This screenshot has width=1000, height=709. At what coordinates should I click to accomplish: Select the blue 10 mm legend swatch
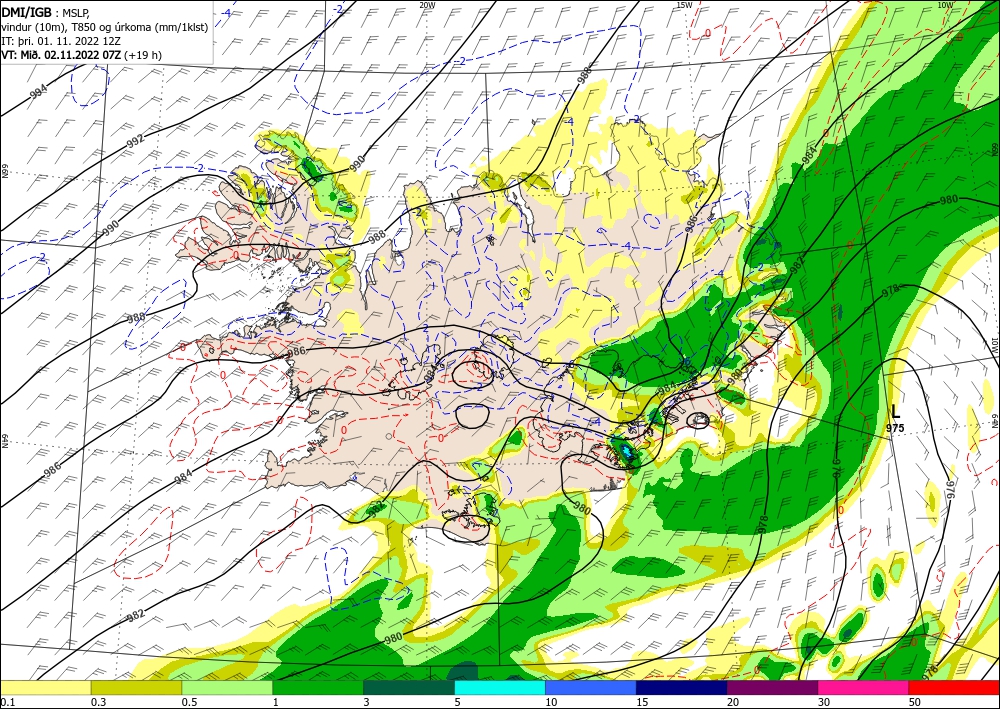pos(591,688)
